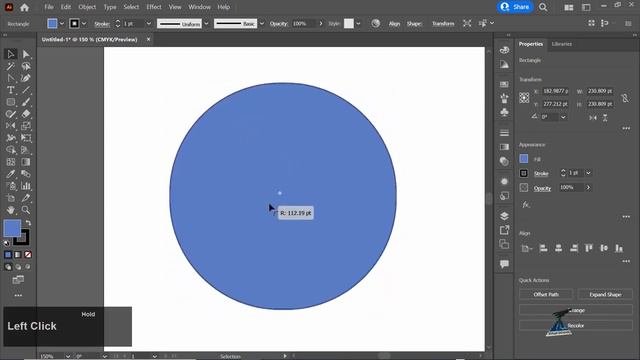Click the Share button
Image resolution: width=640 pixels, height=360 pixels.
pyautogui.click(x=515, y=7)
